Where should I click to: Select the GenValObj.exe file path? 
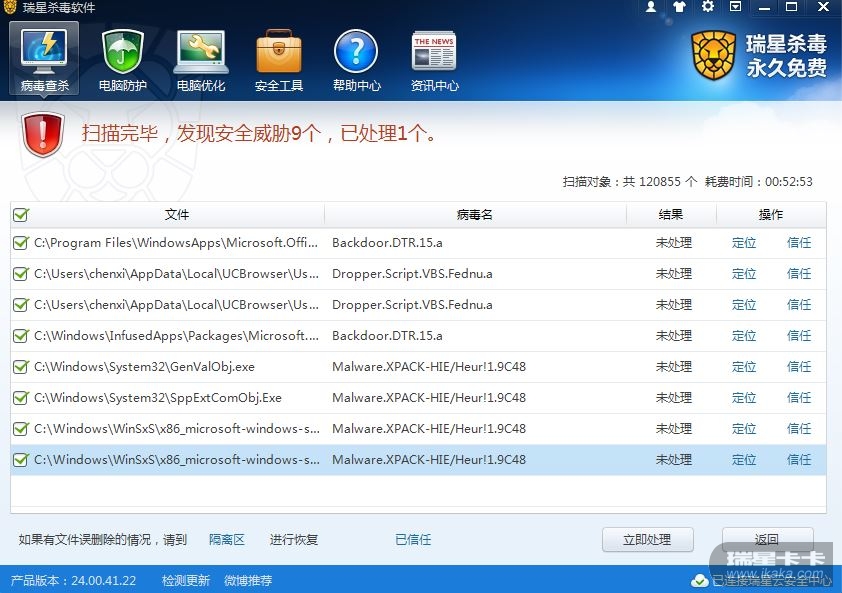point(144,367)
